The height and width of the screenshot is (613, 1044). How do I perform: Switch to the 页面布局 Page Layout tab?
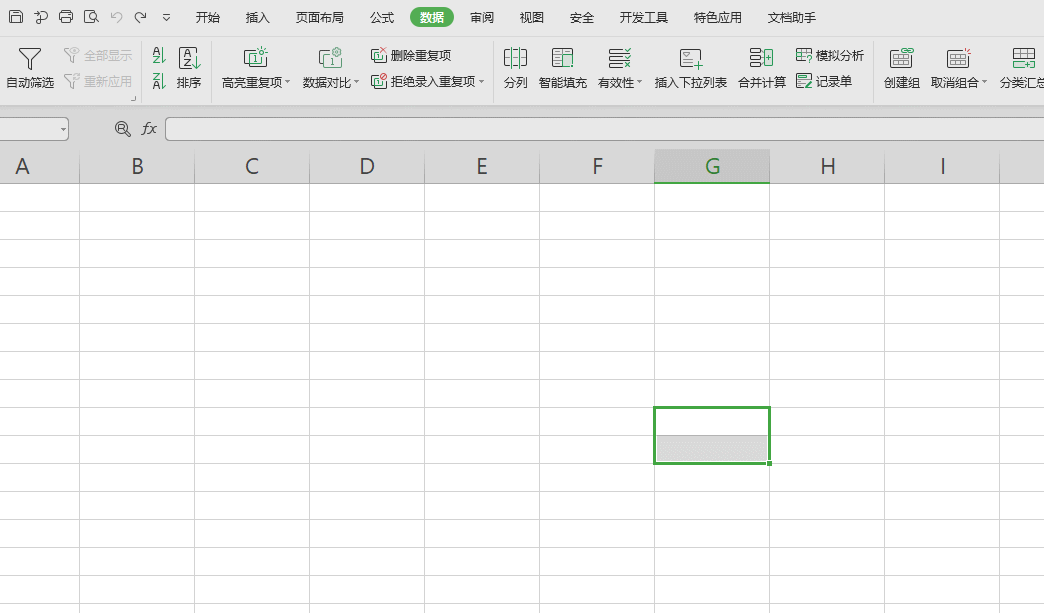(x=320, y=17)
